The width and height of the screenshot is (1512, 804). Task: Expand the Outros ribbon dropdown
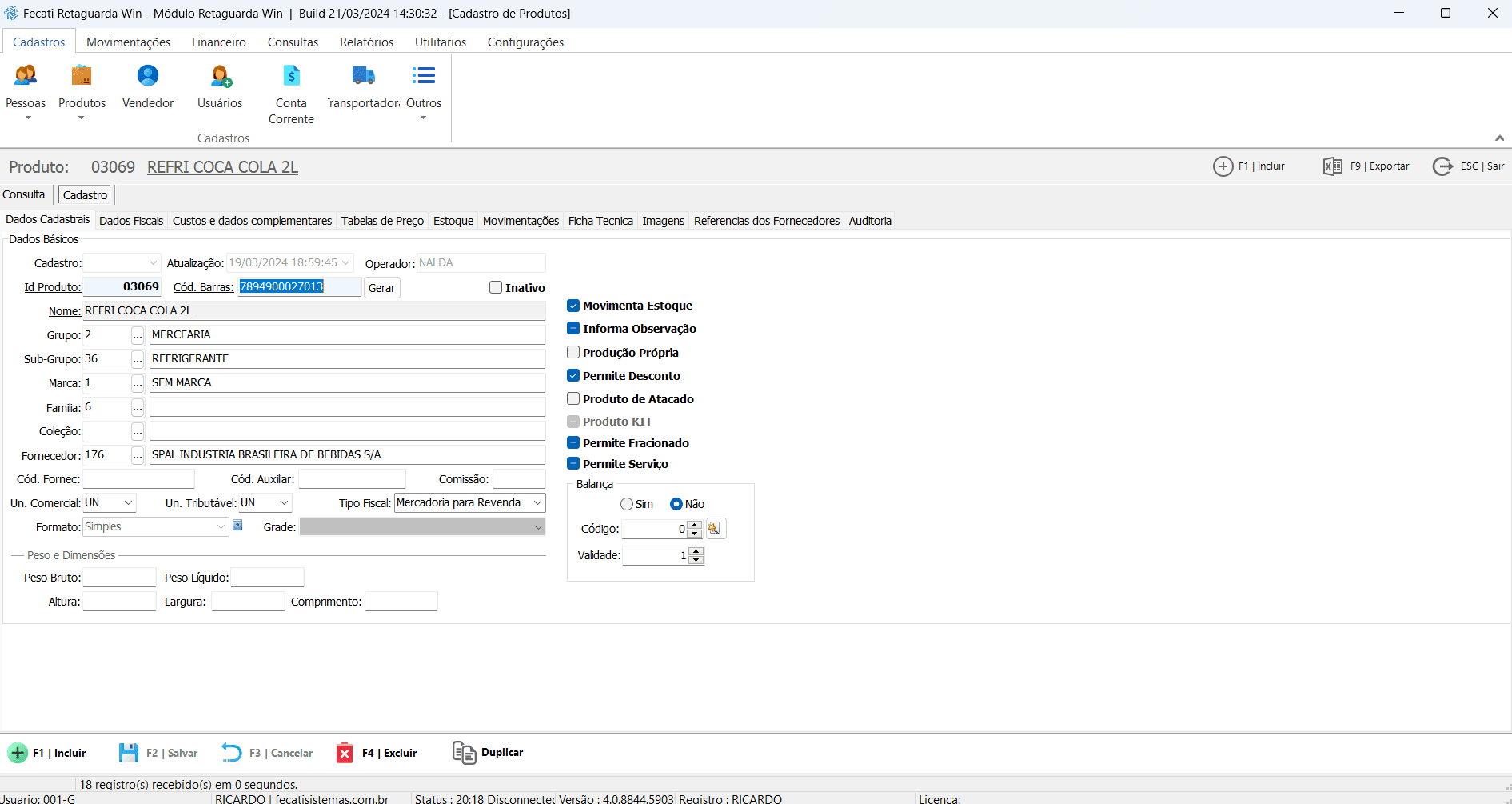423,118
